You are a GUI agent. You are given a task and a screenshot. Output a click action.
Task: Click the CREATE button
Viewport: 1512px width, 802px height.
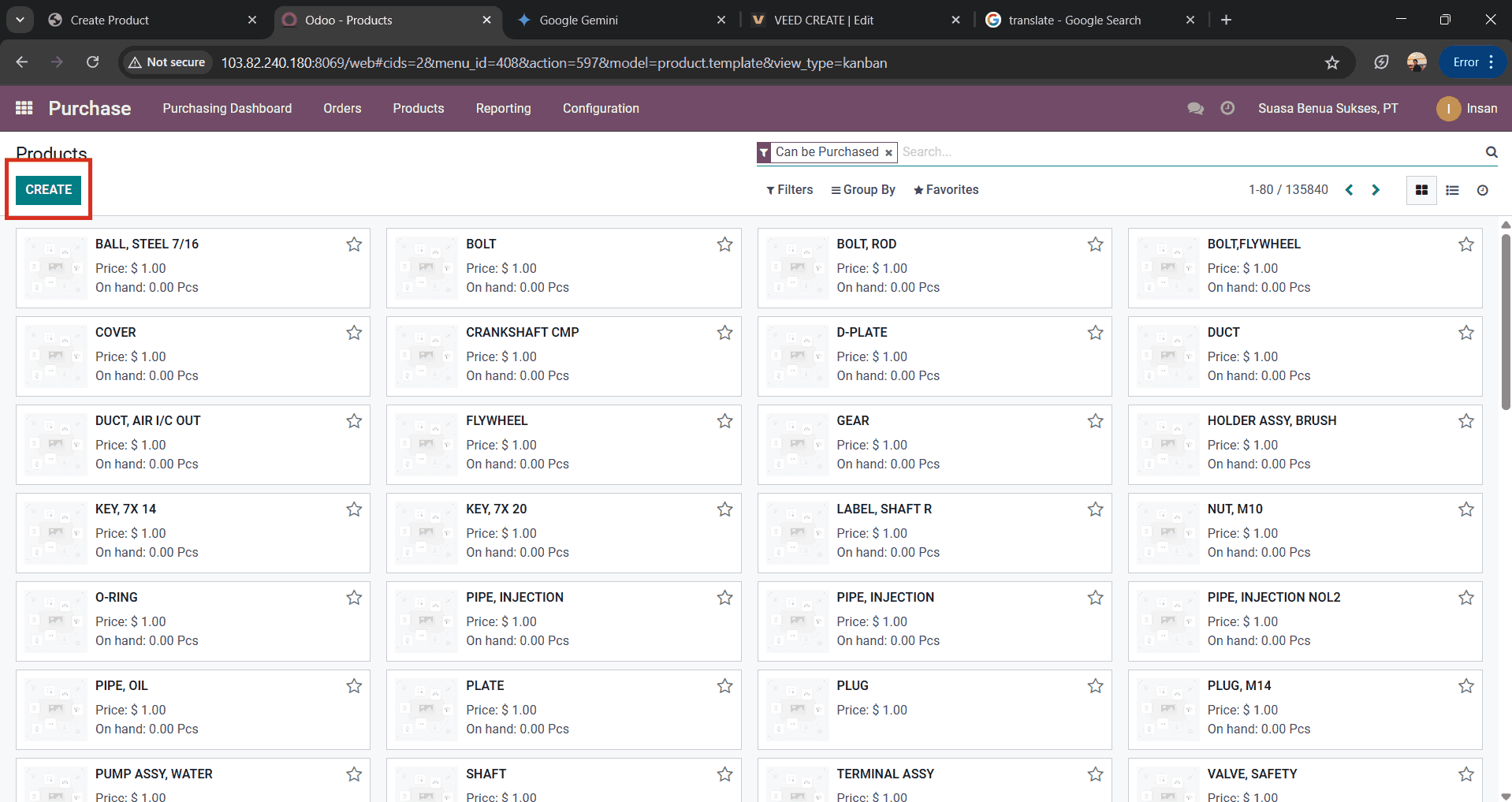click(48, 190)
